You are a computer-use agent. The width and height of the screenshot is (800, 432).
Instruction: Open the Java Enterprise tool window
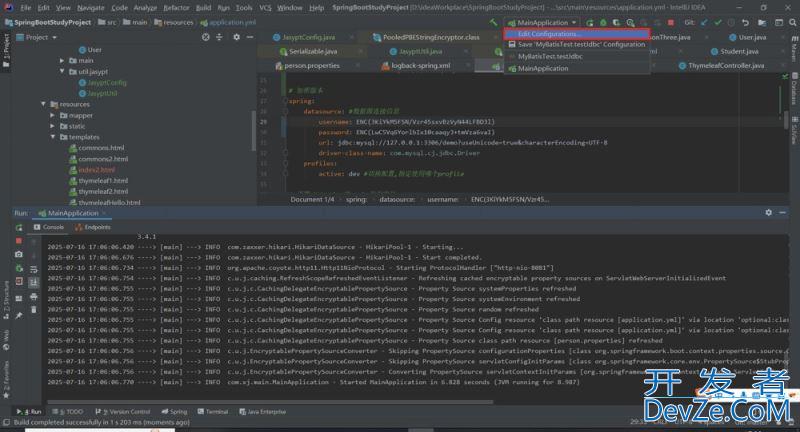(x=263, y=412)
